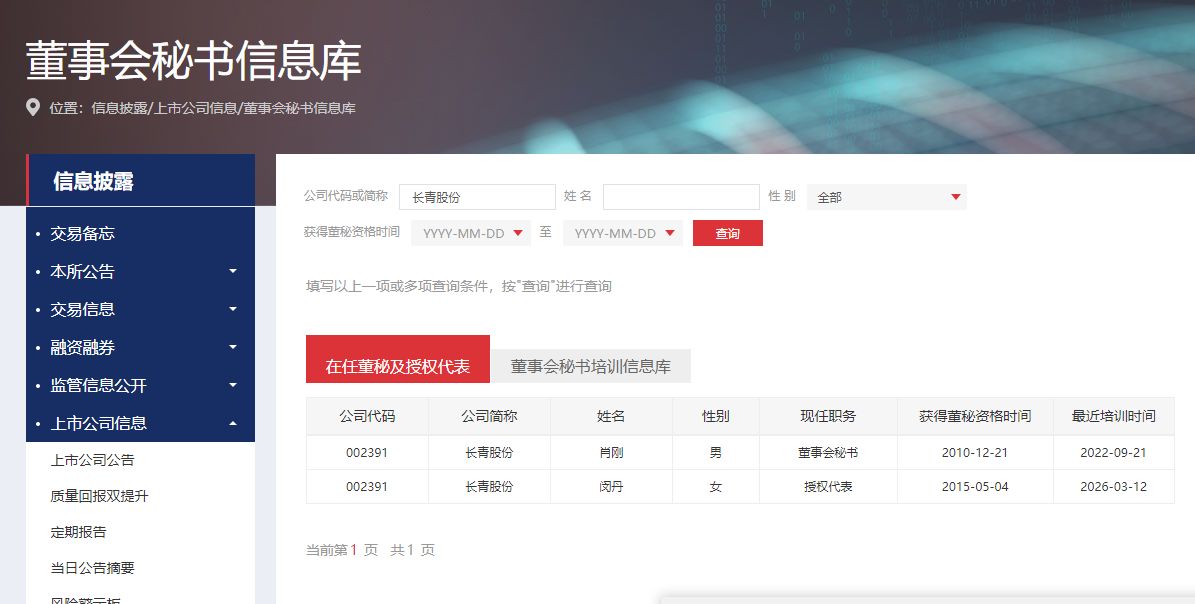Open 监管信息公开 sidebar menu item
Image resolution: width=1195 pixels, height=604 pixels.
coord(98,385)
